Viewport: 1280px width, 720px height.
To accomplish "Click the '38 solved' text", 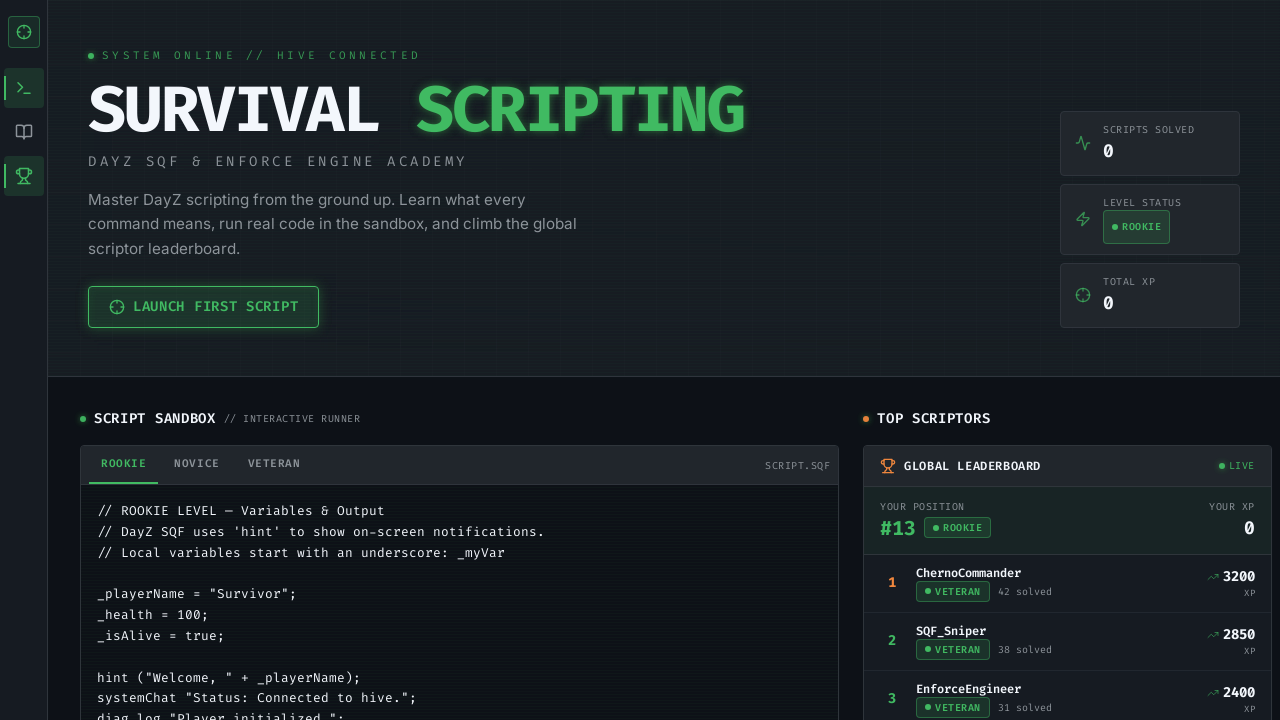I will (x=1025, y=650).
